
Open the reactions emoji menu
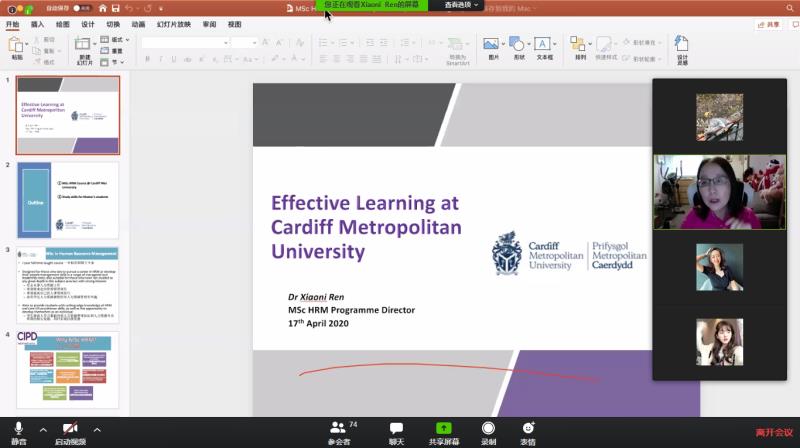(x=528, y=433)
